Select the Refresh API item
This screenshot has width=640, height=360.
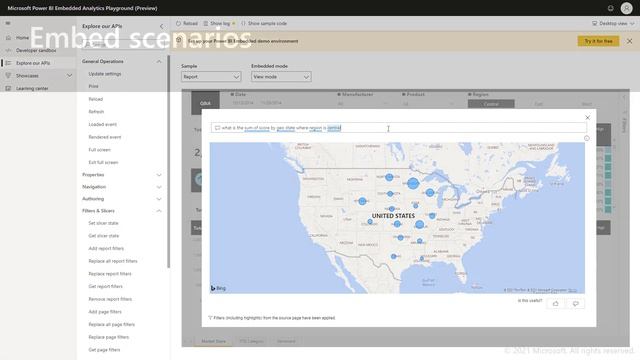(x=96, y=112)
